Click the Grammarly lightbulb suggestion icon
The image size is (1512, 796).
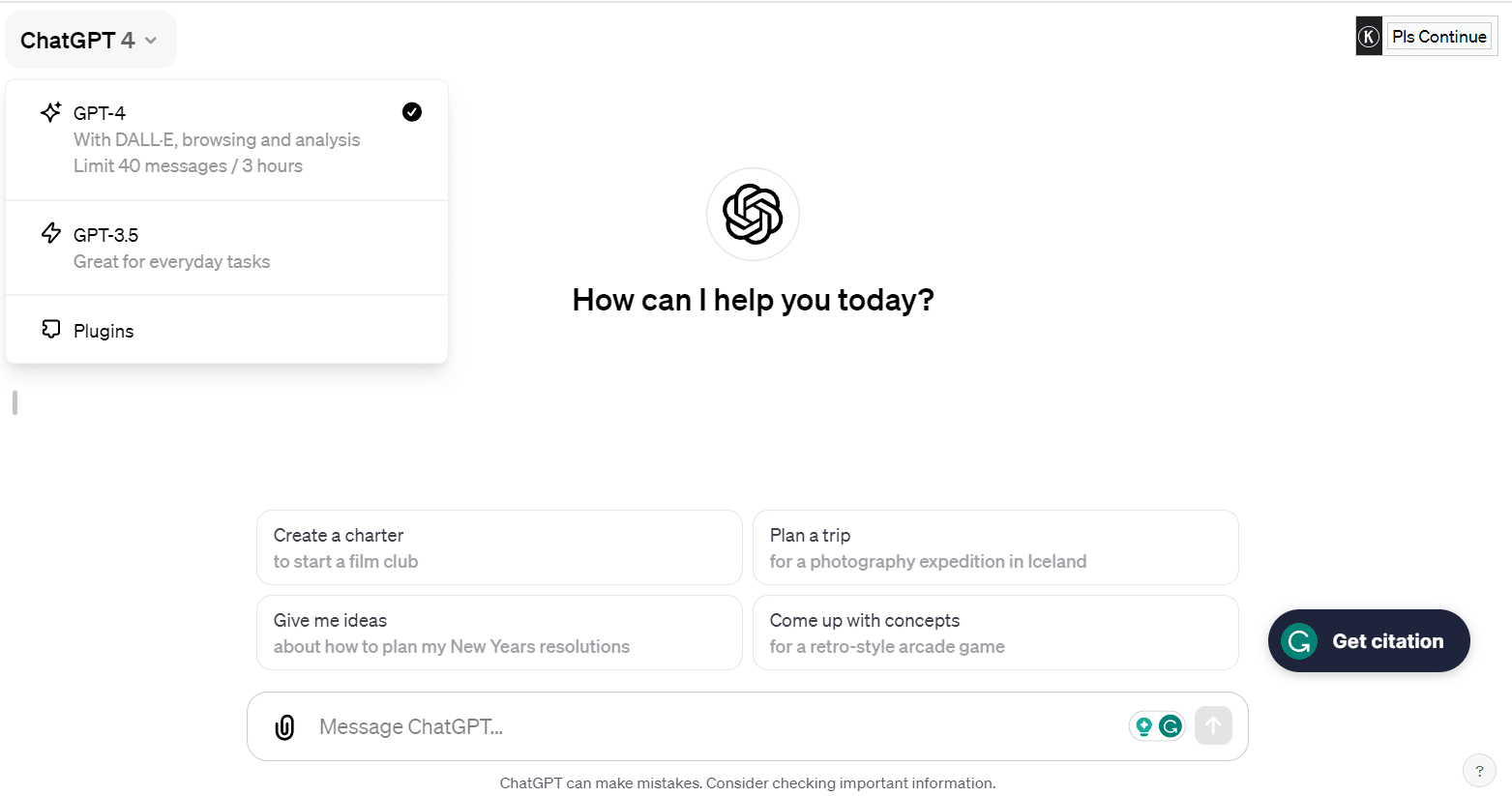pos(1144,726)
